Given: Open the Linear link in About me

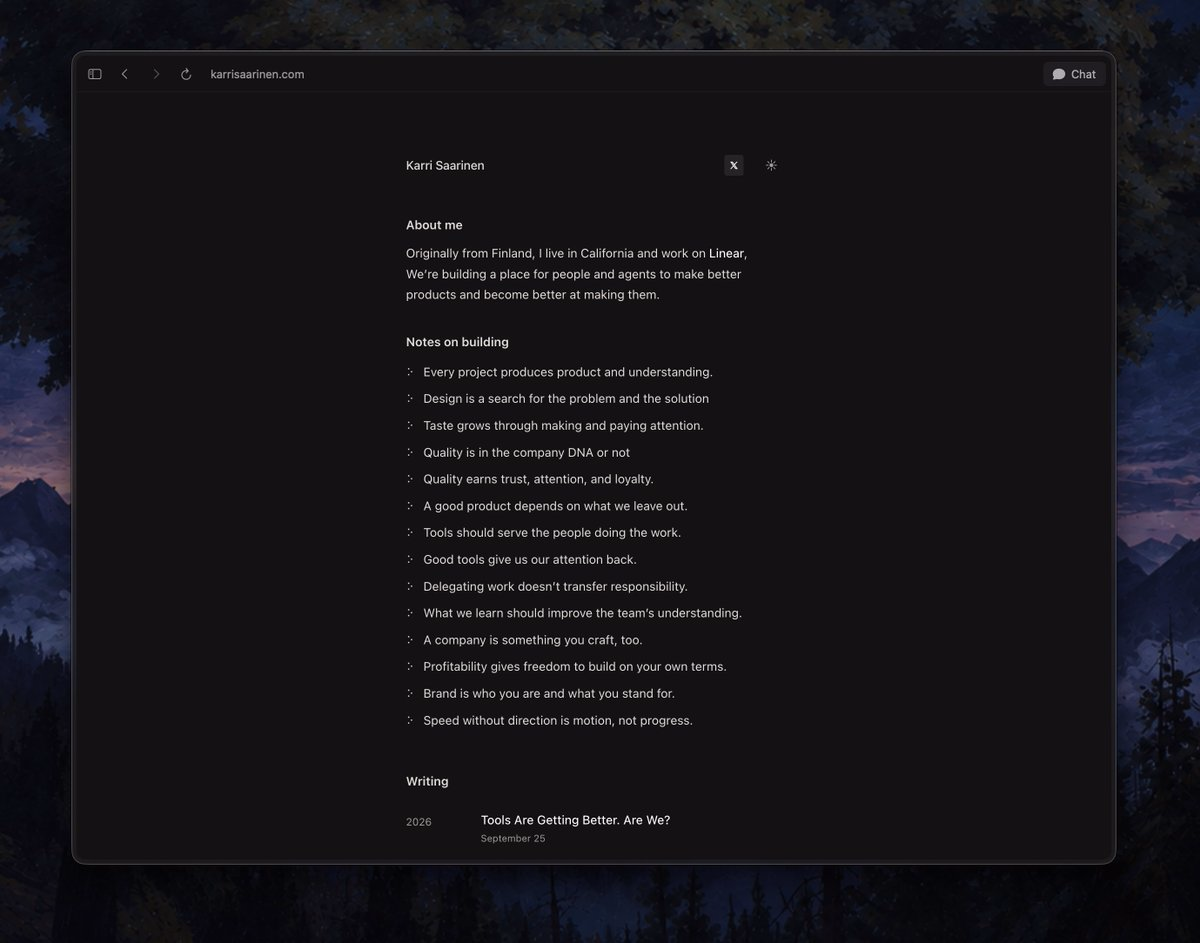Looking at the screenshot, I should tap(727, 253).
